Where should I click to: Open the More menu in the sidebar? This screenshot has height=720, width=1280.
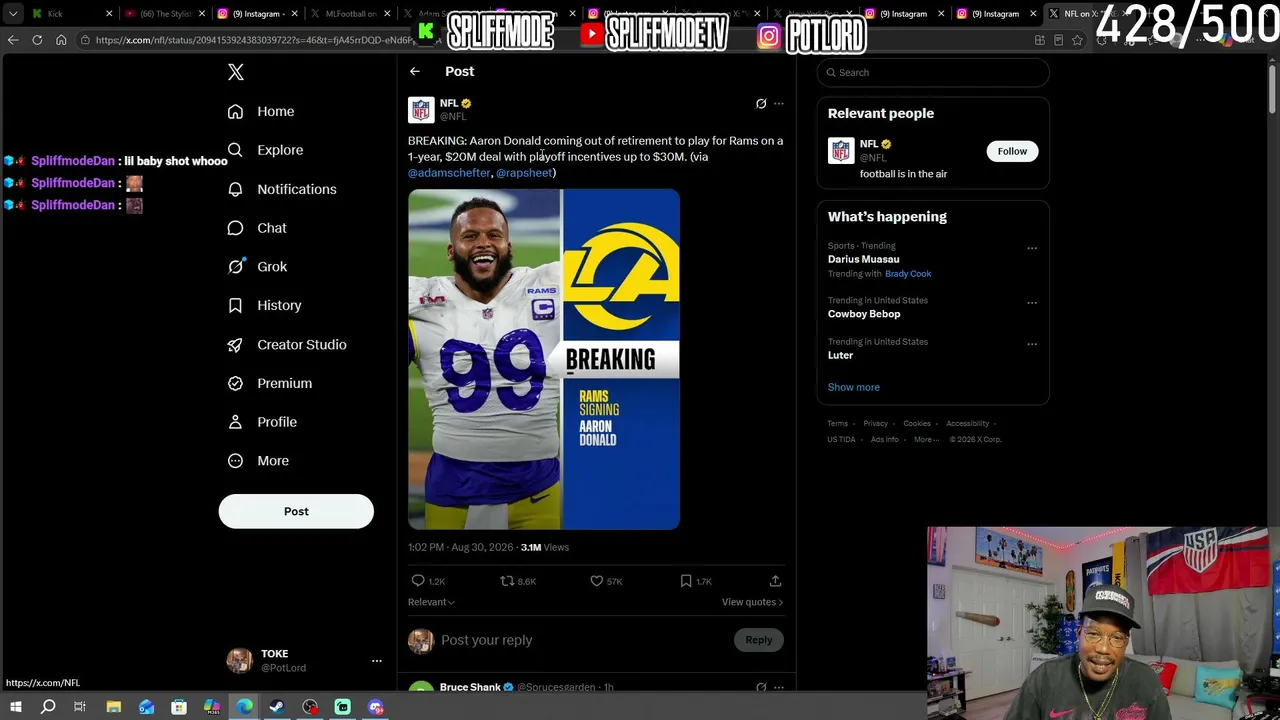tap(258, 461)
